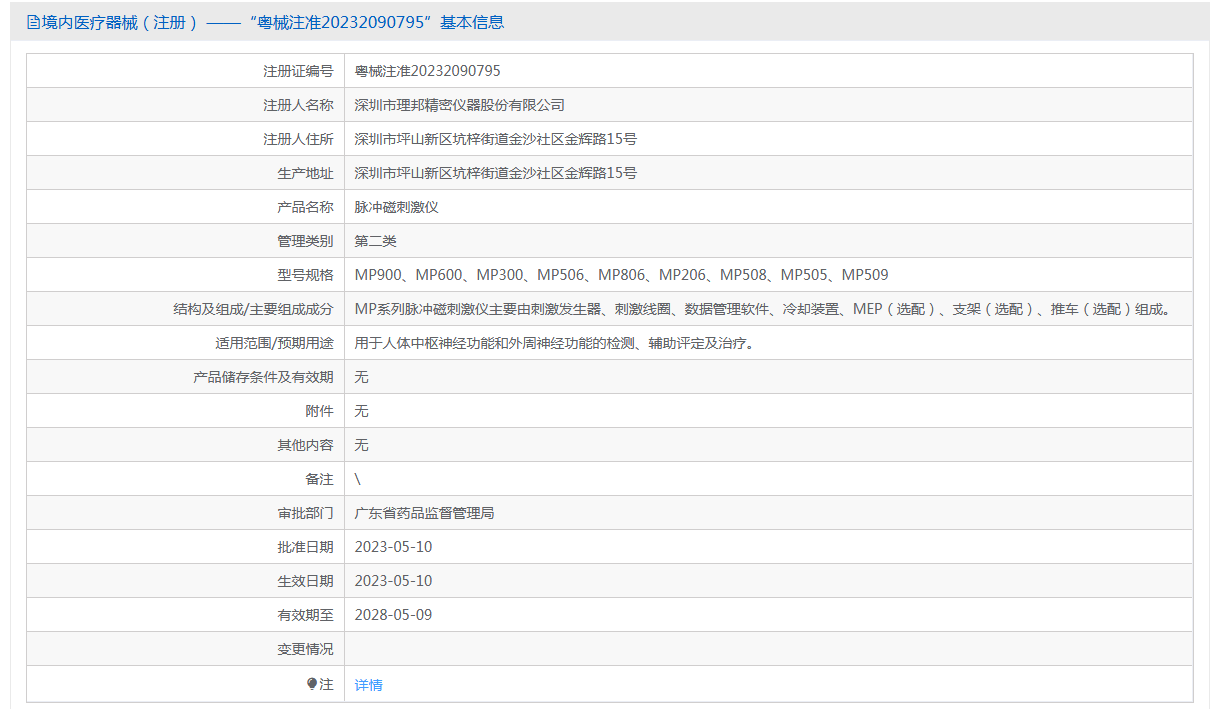
Task: Select the address value in 生产地址 row
Action: coord(496,173)
